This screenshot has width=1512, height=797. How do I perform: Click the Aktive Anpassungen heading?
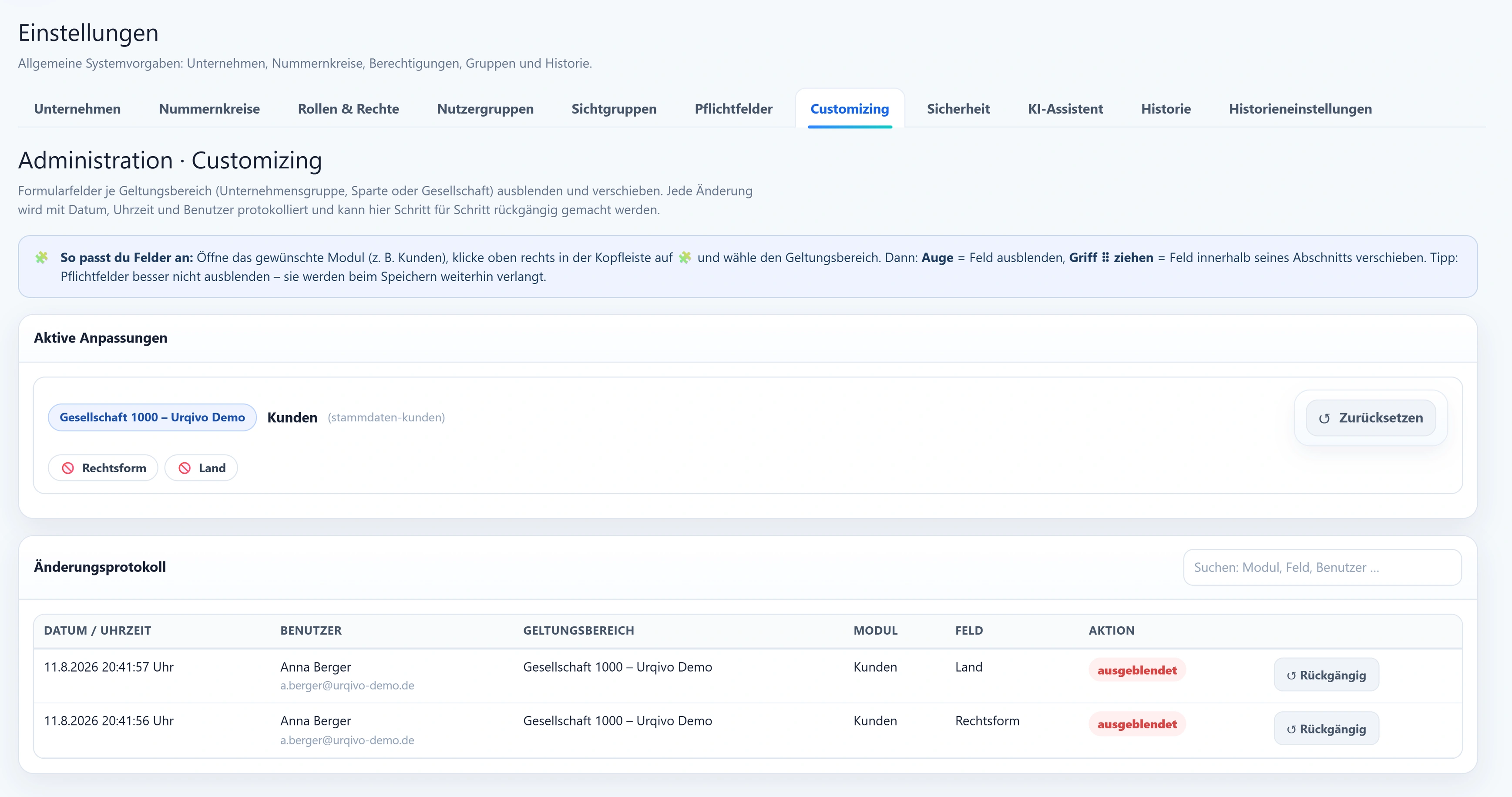tap(101, 337)
